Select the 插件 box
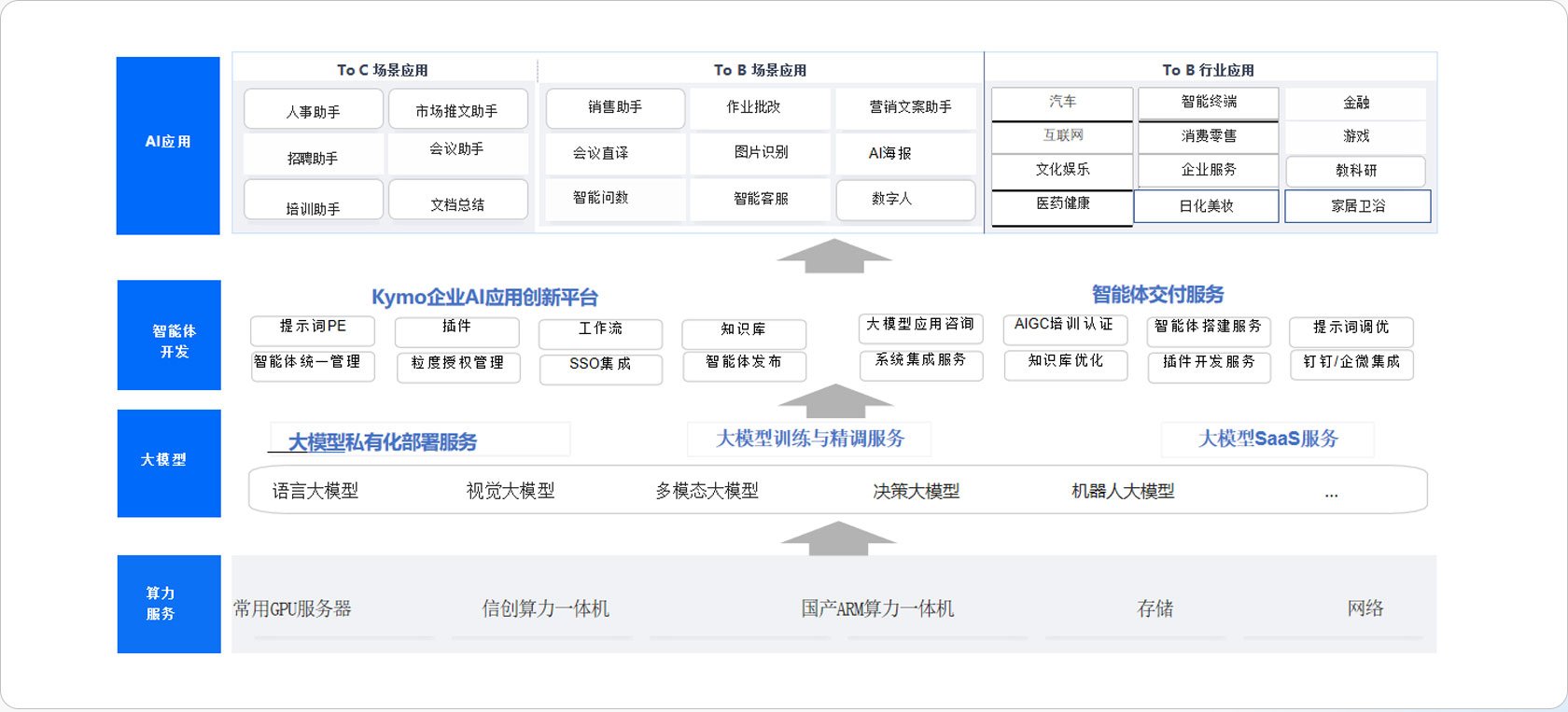1568x712 pixels. click(457, 330)
